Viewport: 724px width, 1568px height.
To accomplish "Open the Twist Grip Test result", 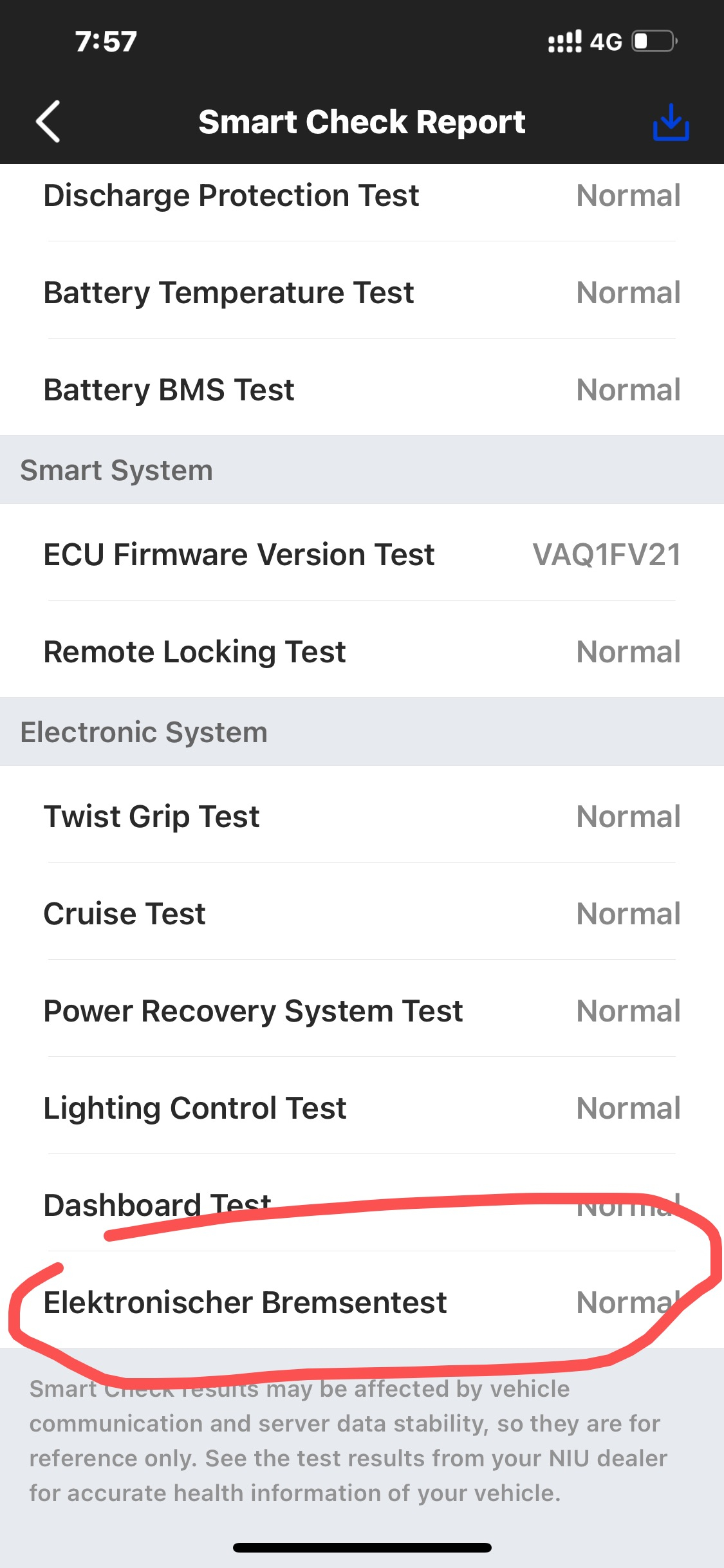I will coord(362,817).
